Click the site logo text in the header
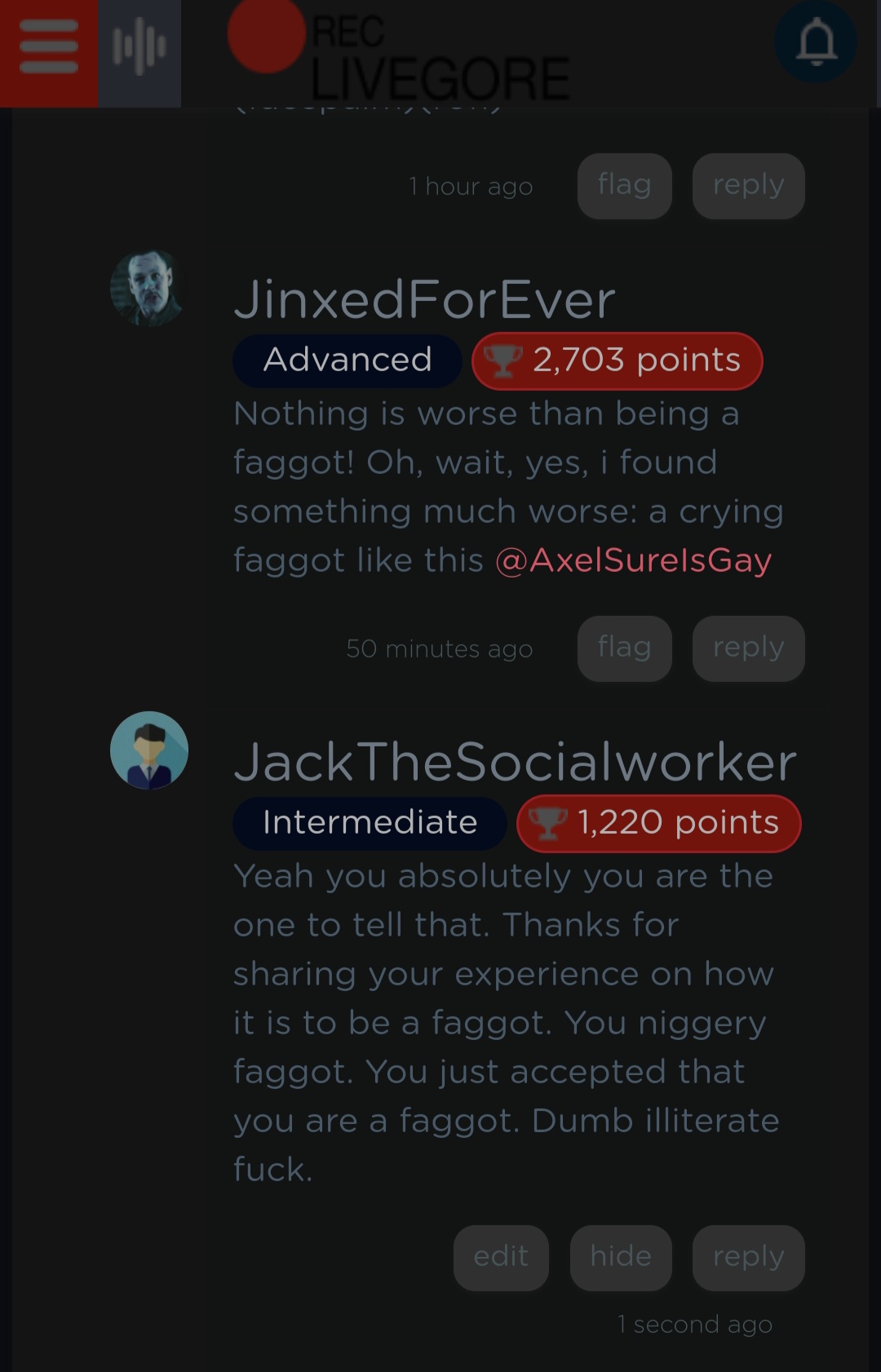Viewport: 881px width, 1372px height. pyautogui.click(x=440, y=57)
